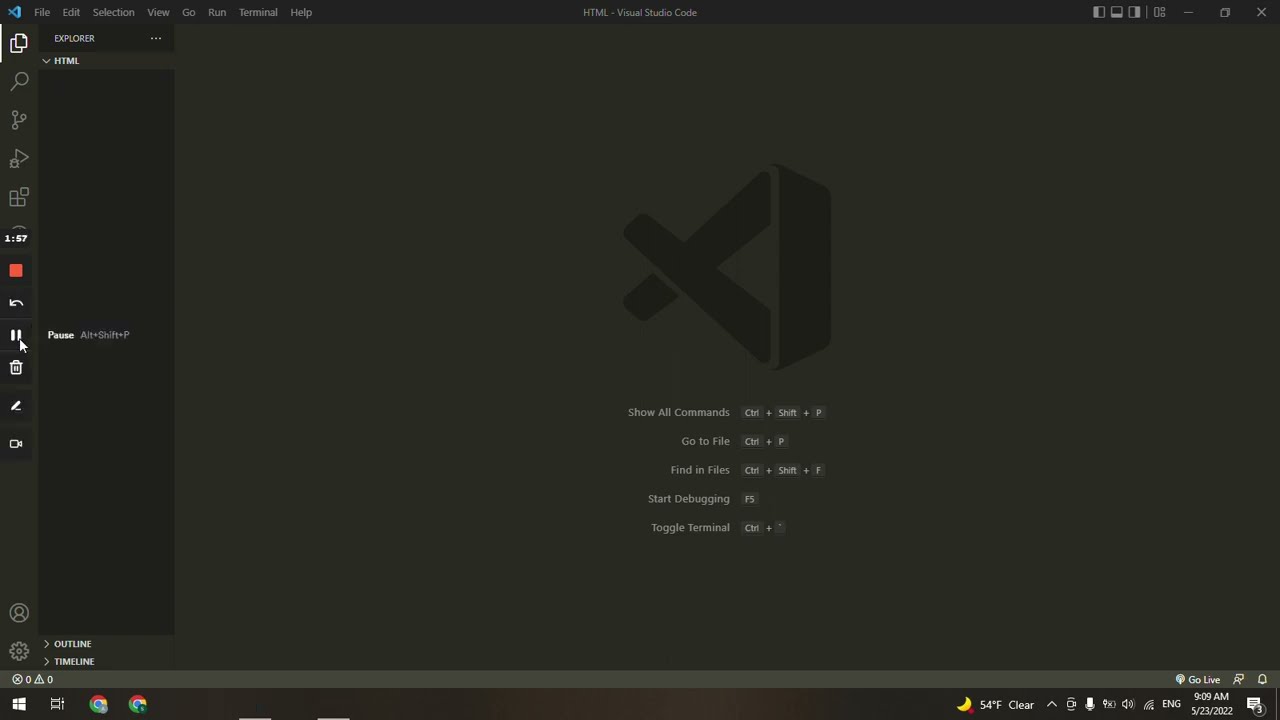Open the Customize Layout button
1280x720 pixels.
pyautogui.click(x=1160, y=12)
